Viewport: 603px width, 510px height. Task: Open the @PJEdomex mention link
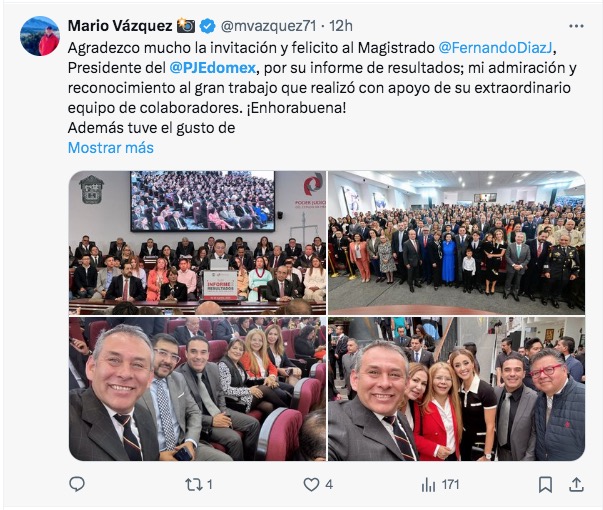point(213,68)
